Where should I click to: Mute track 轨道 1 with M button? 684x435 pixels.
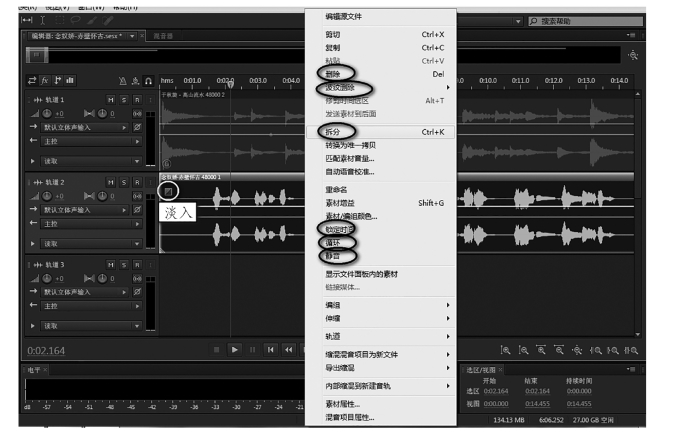pos(111,100)
